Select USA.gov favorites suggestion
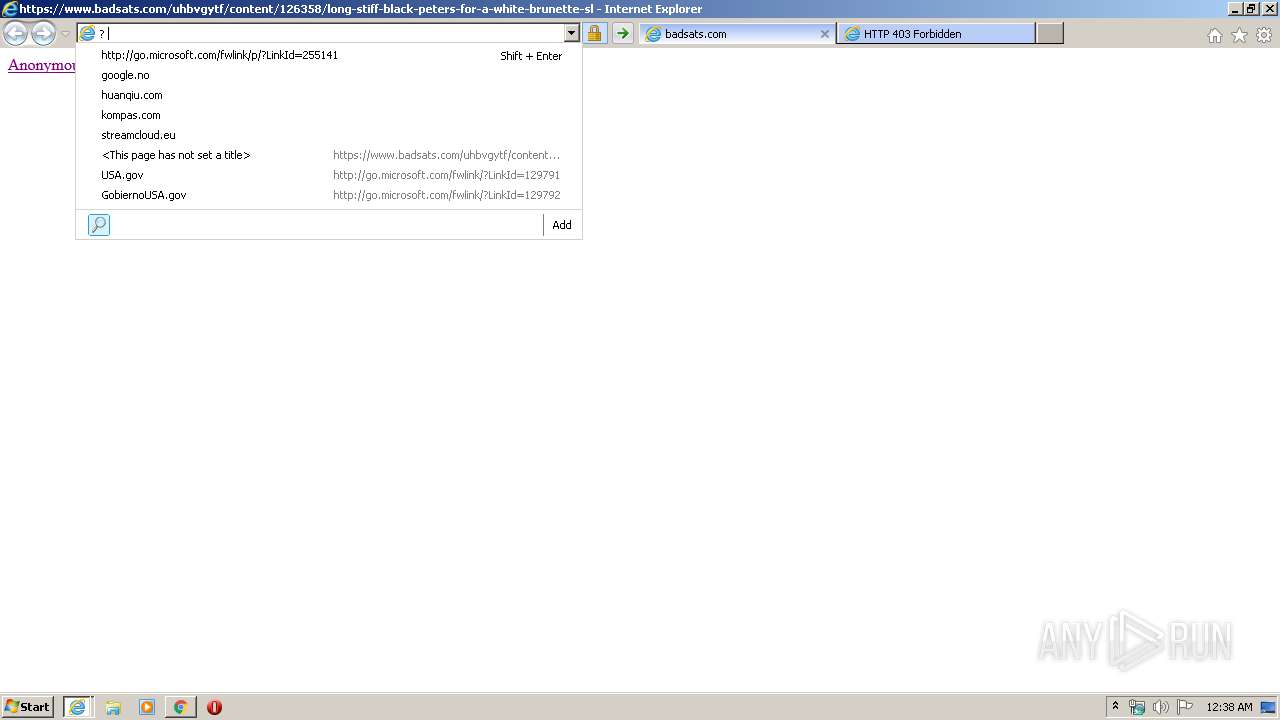 click(x=329, y=175)
